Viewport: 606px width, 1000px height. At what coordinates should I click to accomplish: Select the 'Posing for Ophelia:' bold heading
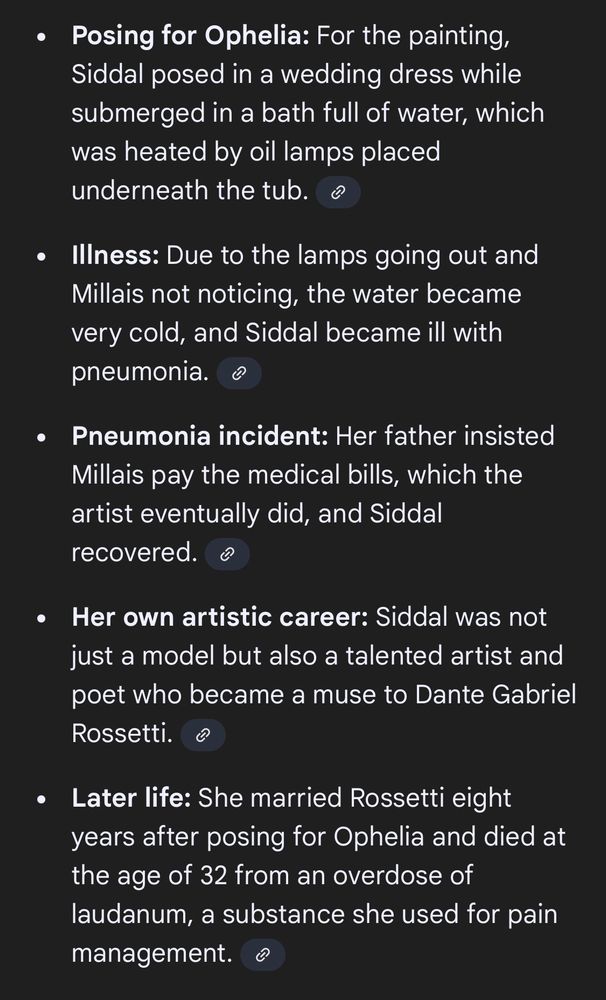[x=191, y=36]
